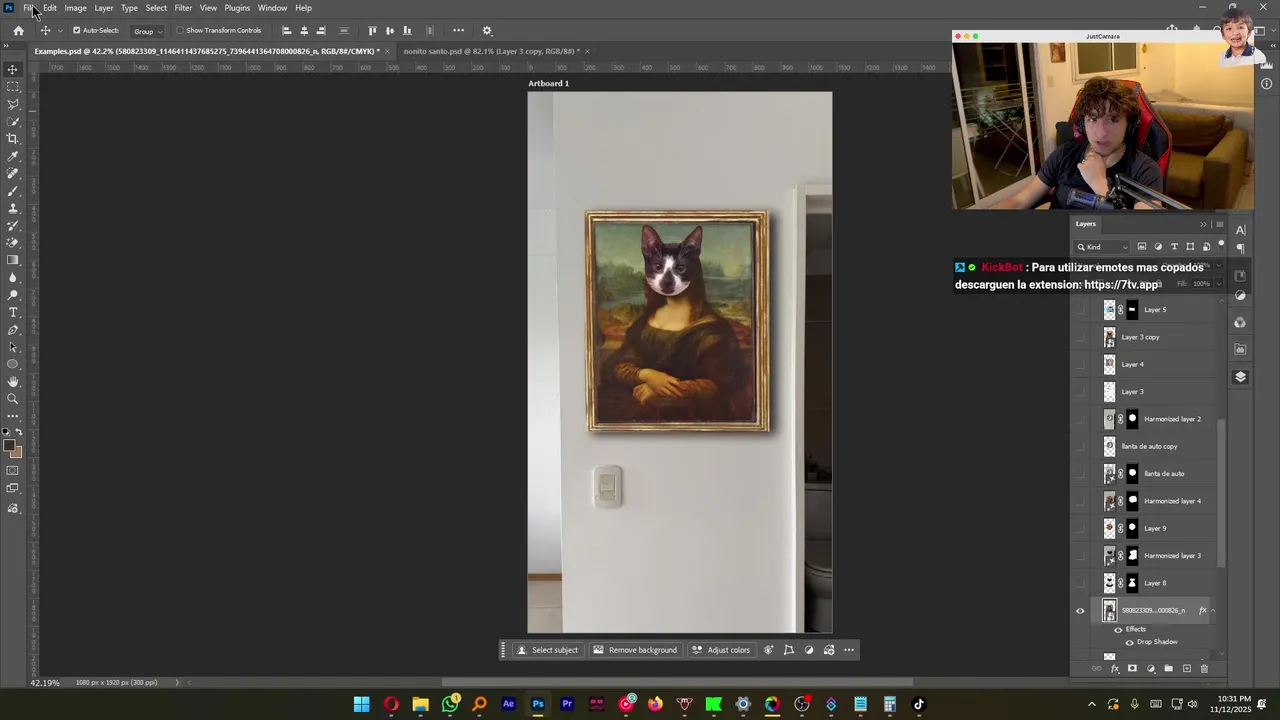Toggle Effects visibility eye
Viewport: 1280px width, 720px height.
point(1118,629)
